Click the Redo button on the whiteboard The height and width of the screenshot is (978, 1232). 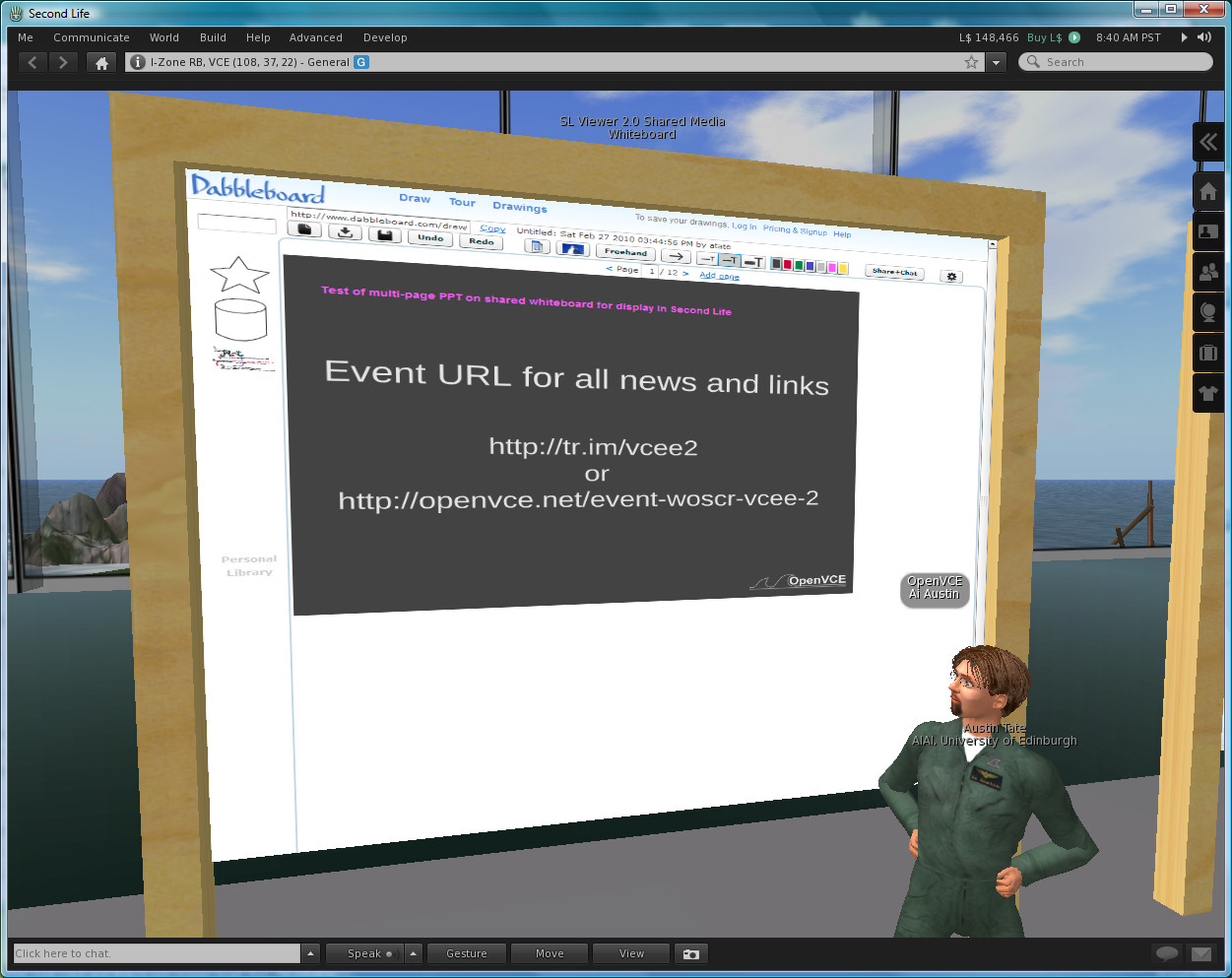[482, 241]
